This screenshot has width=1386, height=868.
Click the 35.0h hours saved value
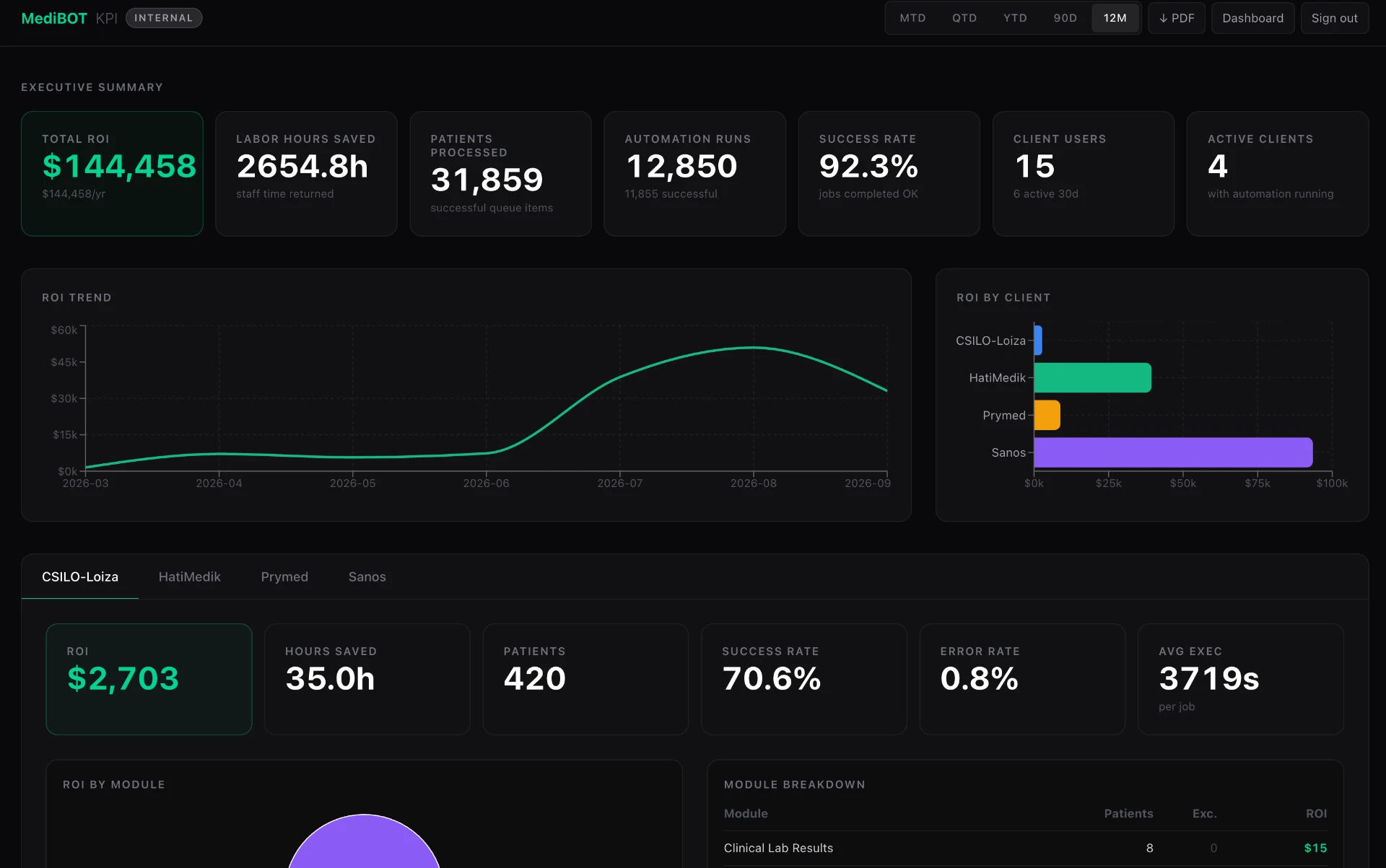[x=330, y=678]
